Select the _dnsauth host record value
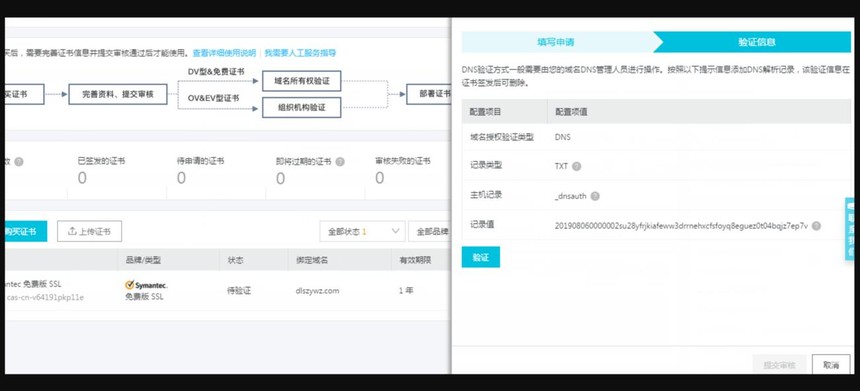The image size is (860, 391). pyautogui.click(x=570, y=196)
